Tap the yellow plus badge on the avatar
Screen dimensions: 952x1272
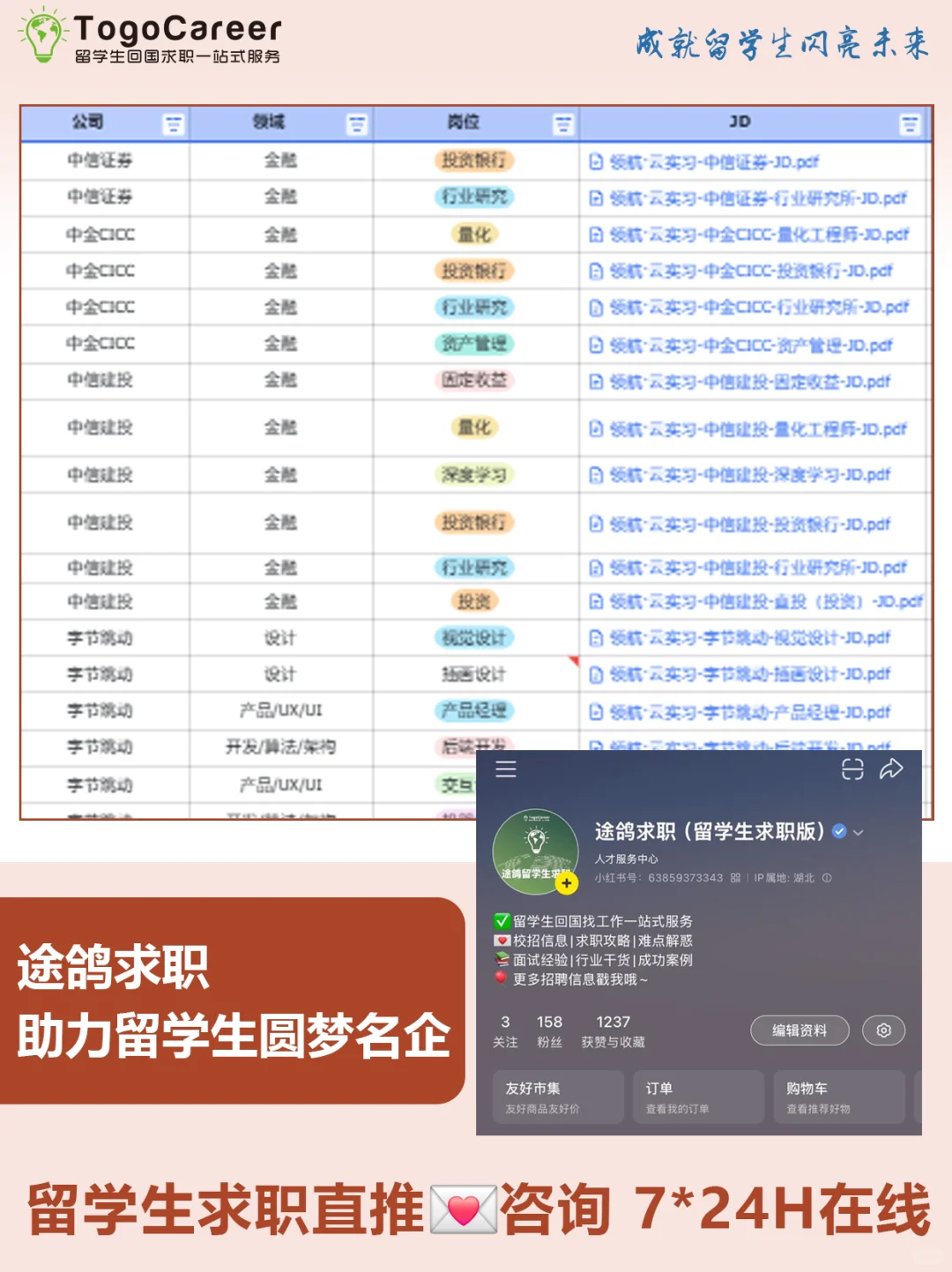[566, 882]
